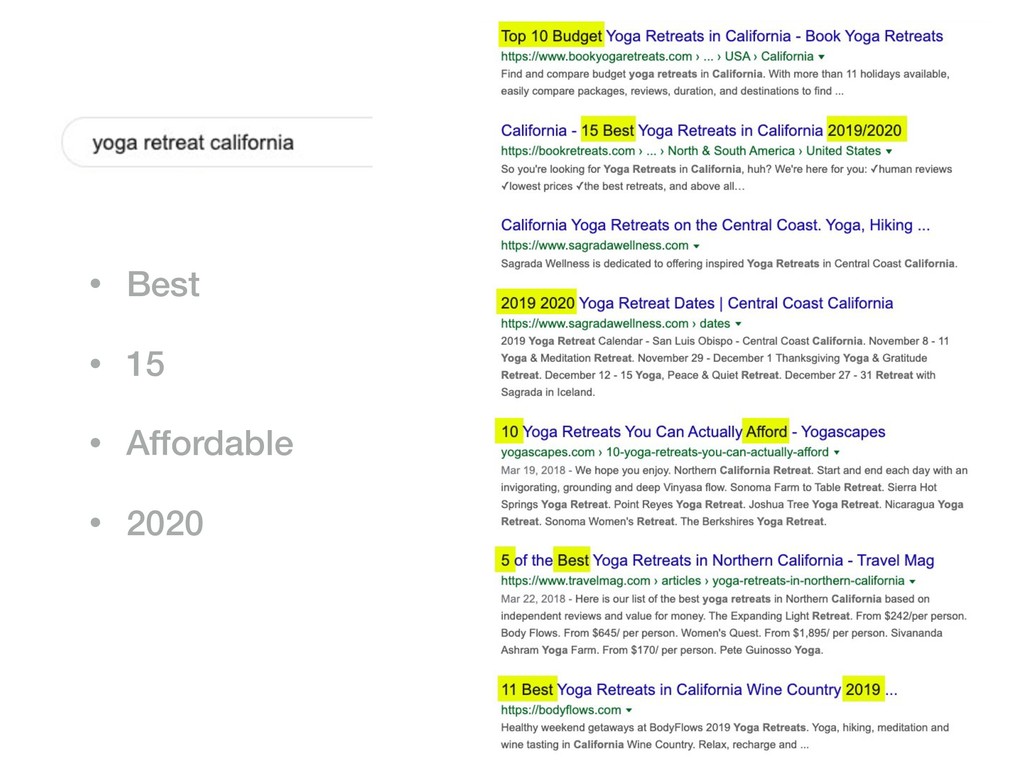Click snippet 'Sagrada Wellness is dedicated to offering'
The height and width of the screenshot is (768, 1024).
(x=729, y=264)
